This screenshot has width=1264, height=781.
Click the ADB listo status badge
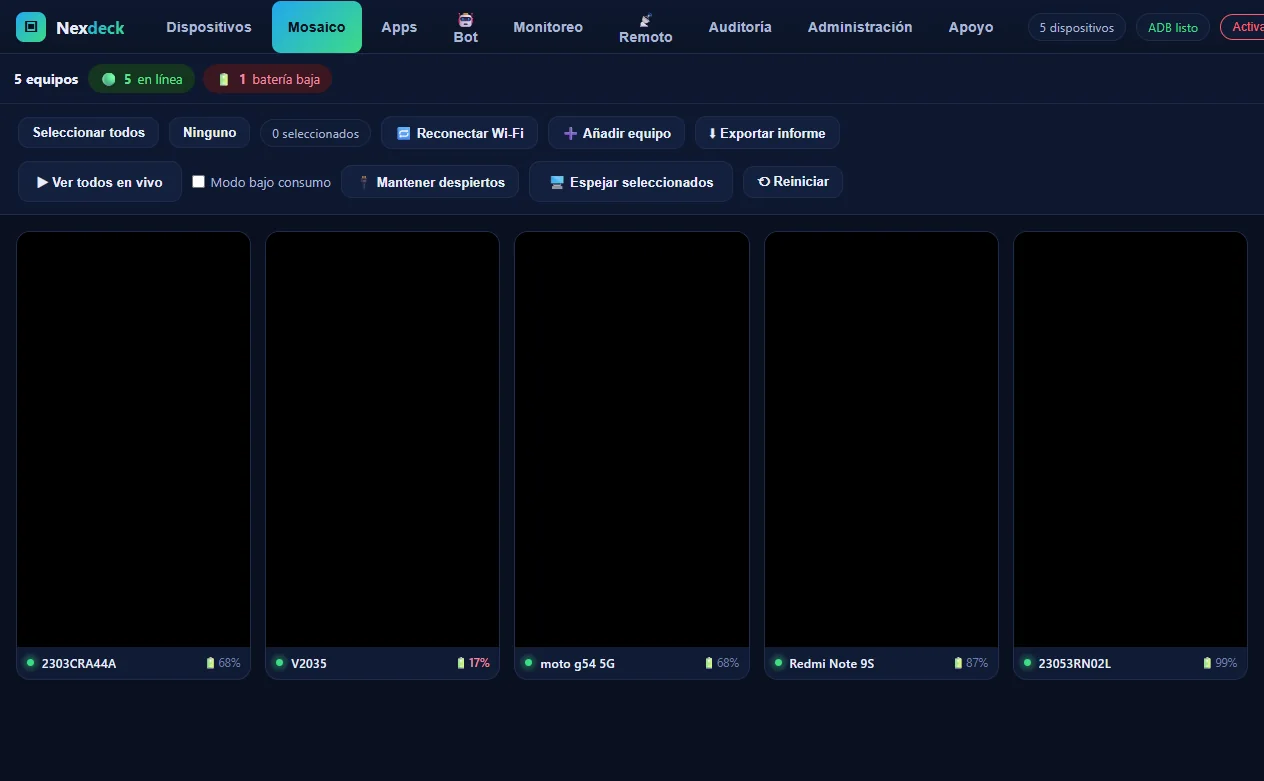[x=1173, y=27]
